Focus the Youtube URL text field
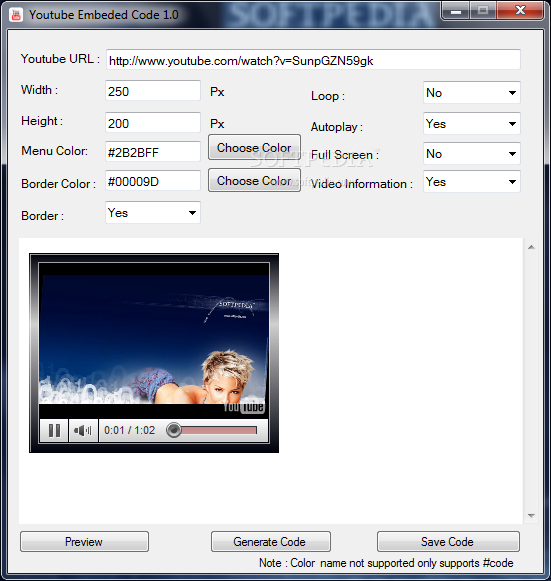The height and width of the screenshot is (581, 551). [x=313, y=60]
